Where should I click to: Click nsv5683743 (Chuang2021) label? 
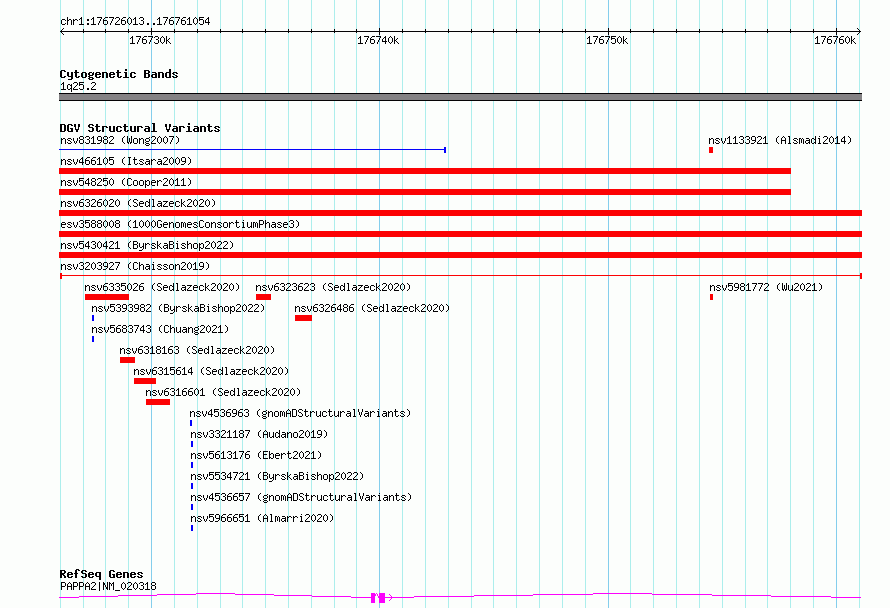pos(160,329)
